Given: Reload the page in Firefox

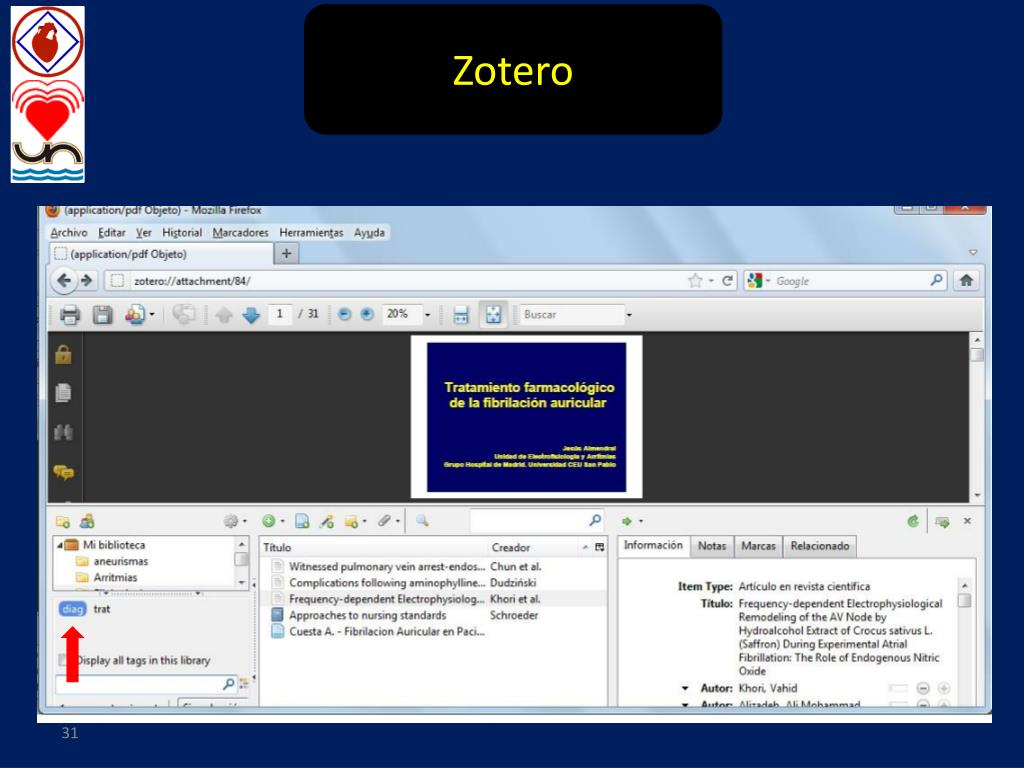Looking at the screenshot, I should coord(727,281).
